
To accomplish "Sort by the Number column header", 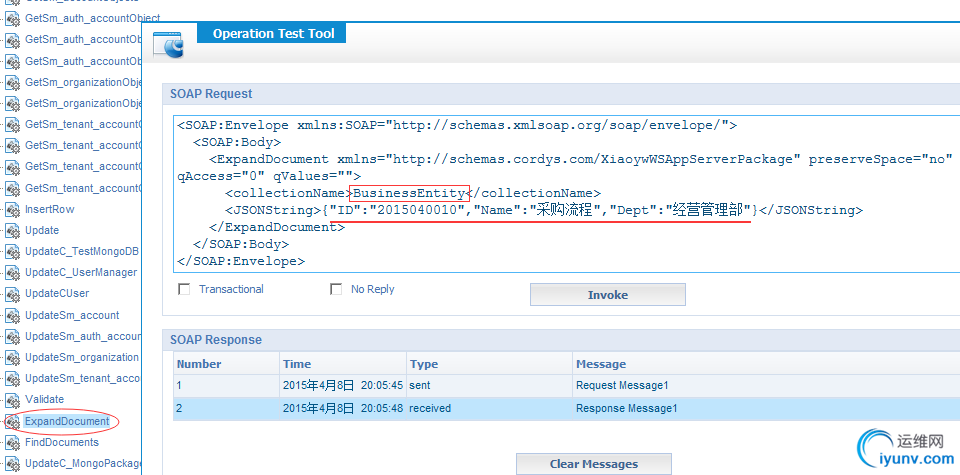I will pos(227,364).
